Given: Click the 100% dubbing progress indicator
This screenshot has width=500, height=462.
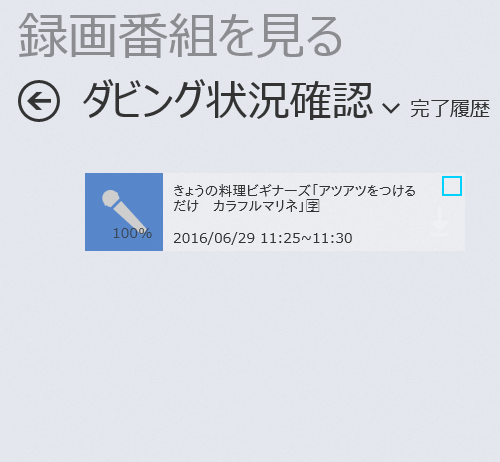Looking at the screenshot, I should (132, 233).
